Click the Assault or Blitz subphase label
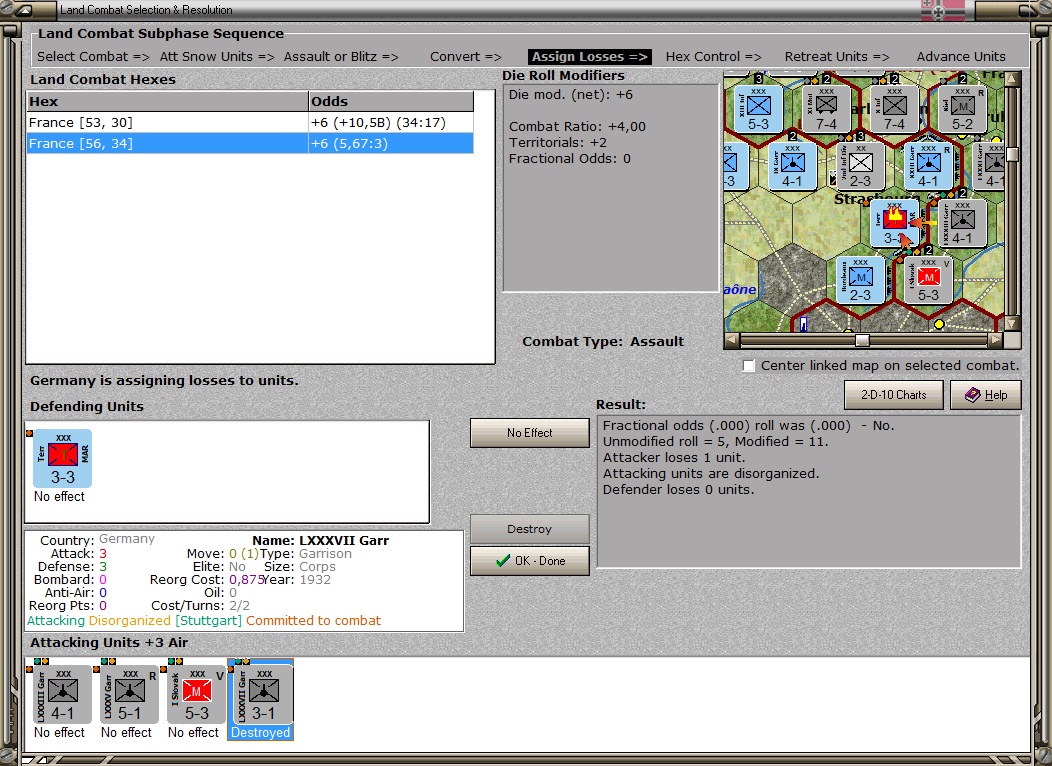Viewport: 1052px width, 766px height. coord(341,57)
